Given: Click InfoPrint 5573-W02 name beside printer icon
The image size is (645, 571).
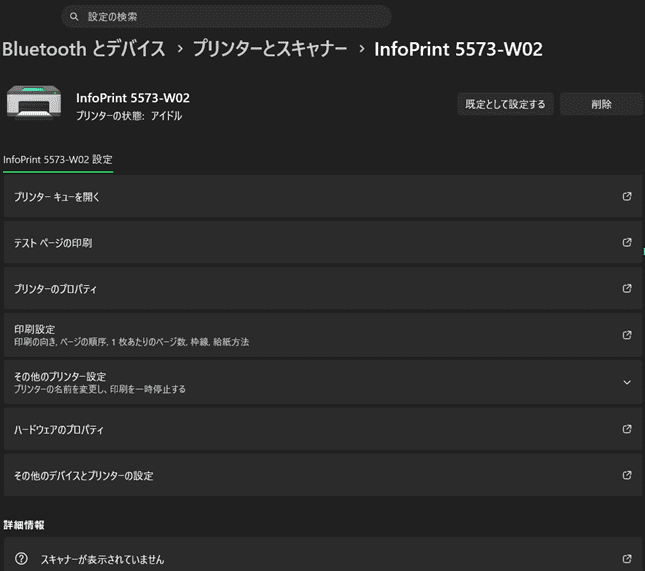Looking at the screenshot, I should tap(133, 98).
